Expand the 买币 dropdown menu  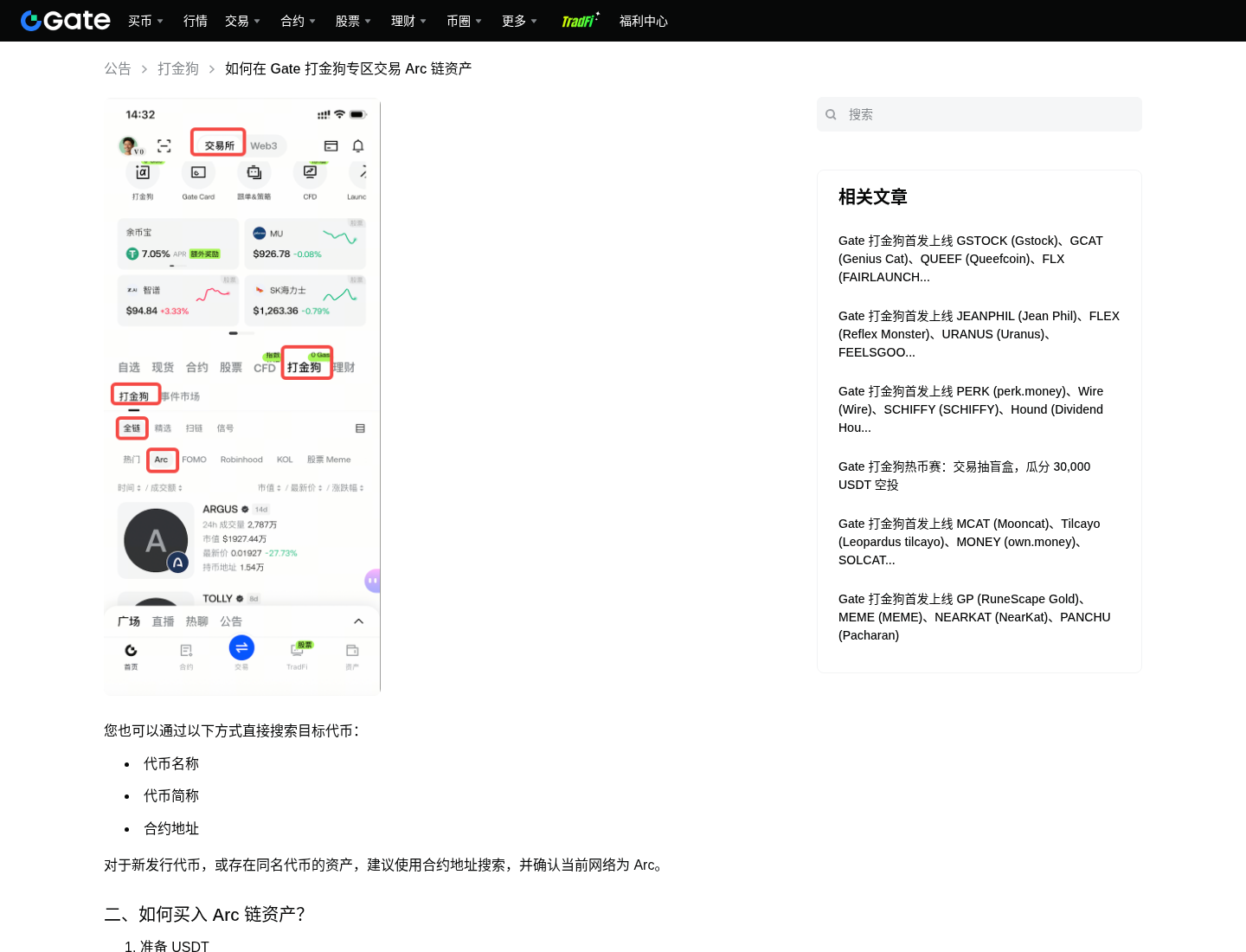click(x=146, y=21)
